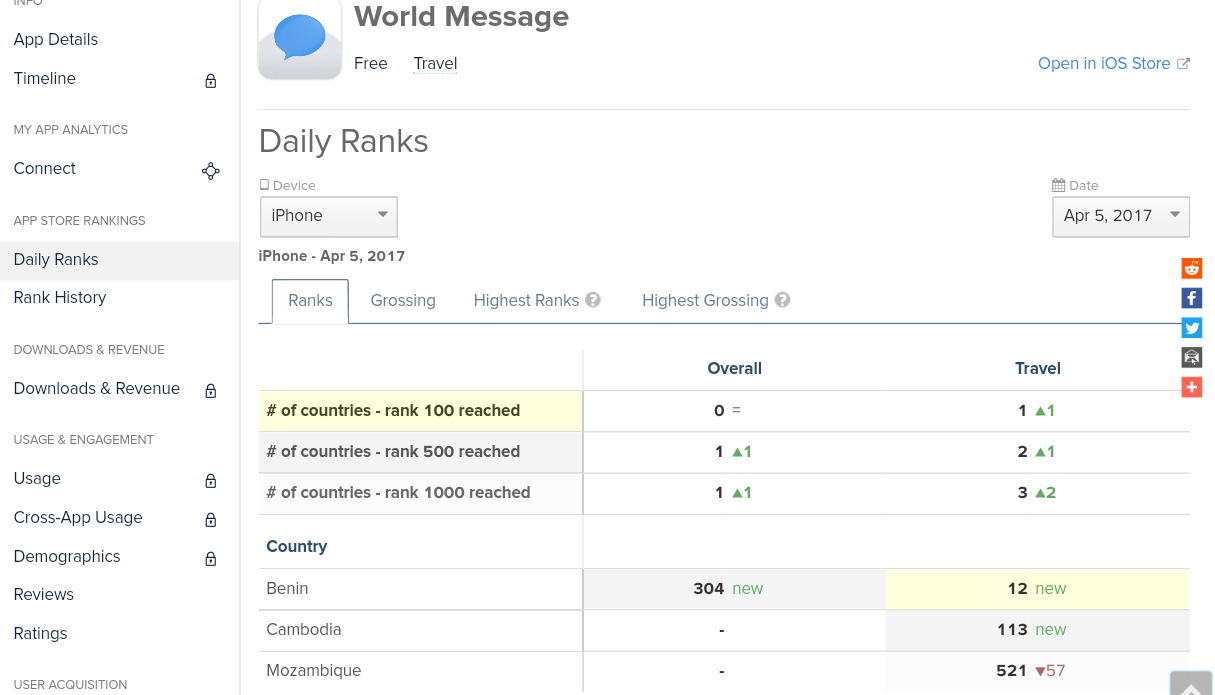
Task: Click the Connect network icon in the sidebar
Action: [210, 170]
